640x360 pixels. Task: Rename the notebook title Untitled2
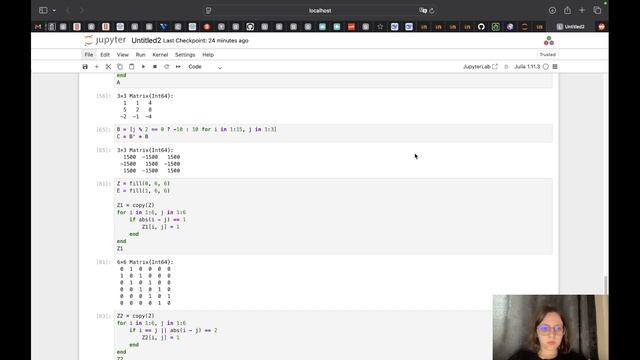146,40
